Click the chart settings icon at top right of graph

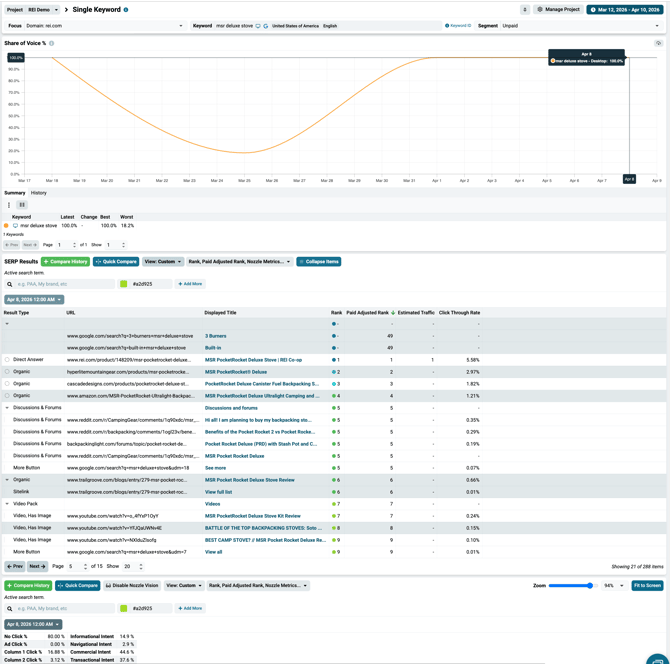click(x=658, y=43)
